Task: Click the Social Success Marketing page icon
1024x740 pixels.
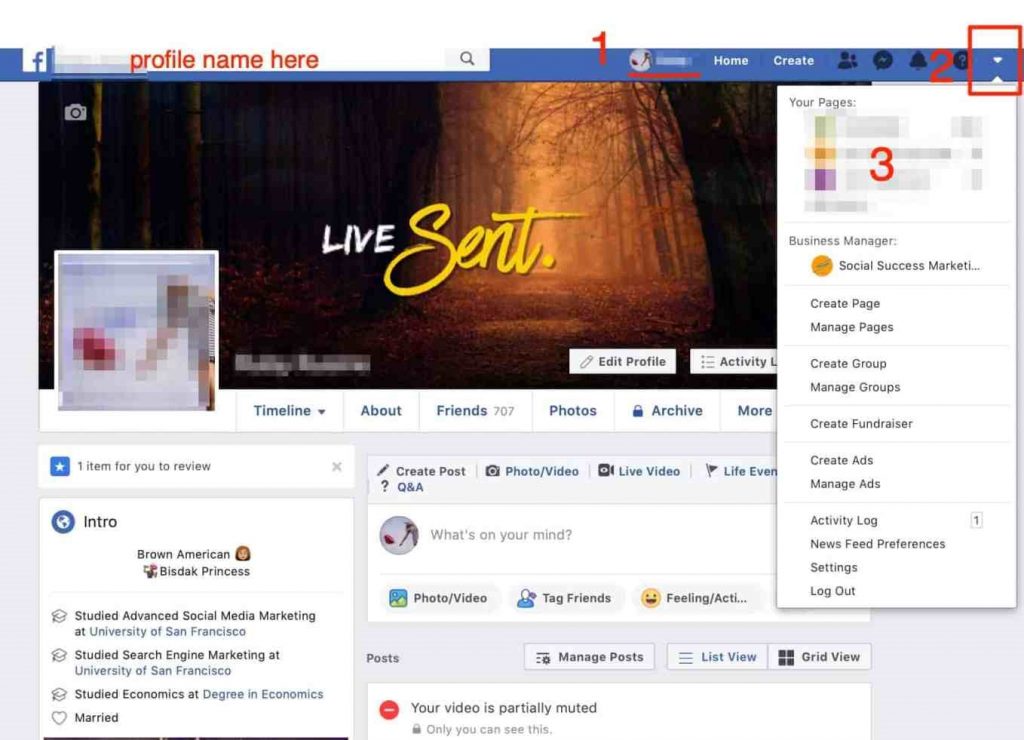Action: (822, 266)
